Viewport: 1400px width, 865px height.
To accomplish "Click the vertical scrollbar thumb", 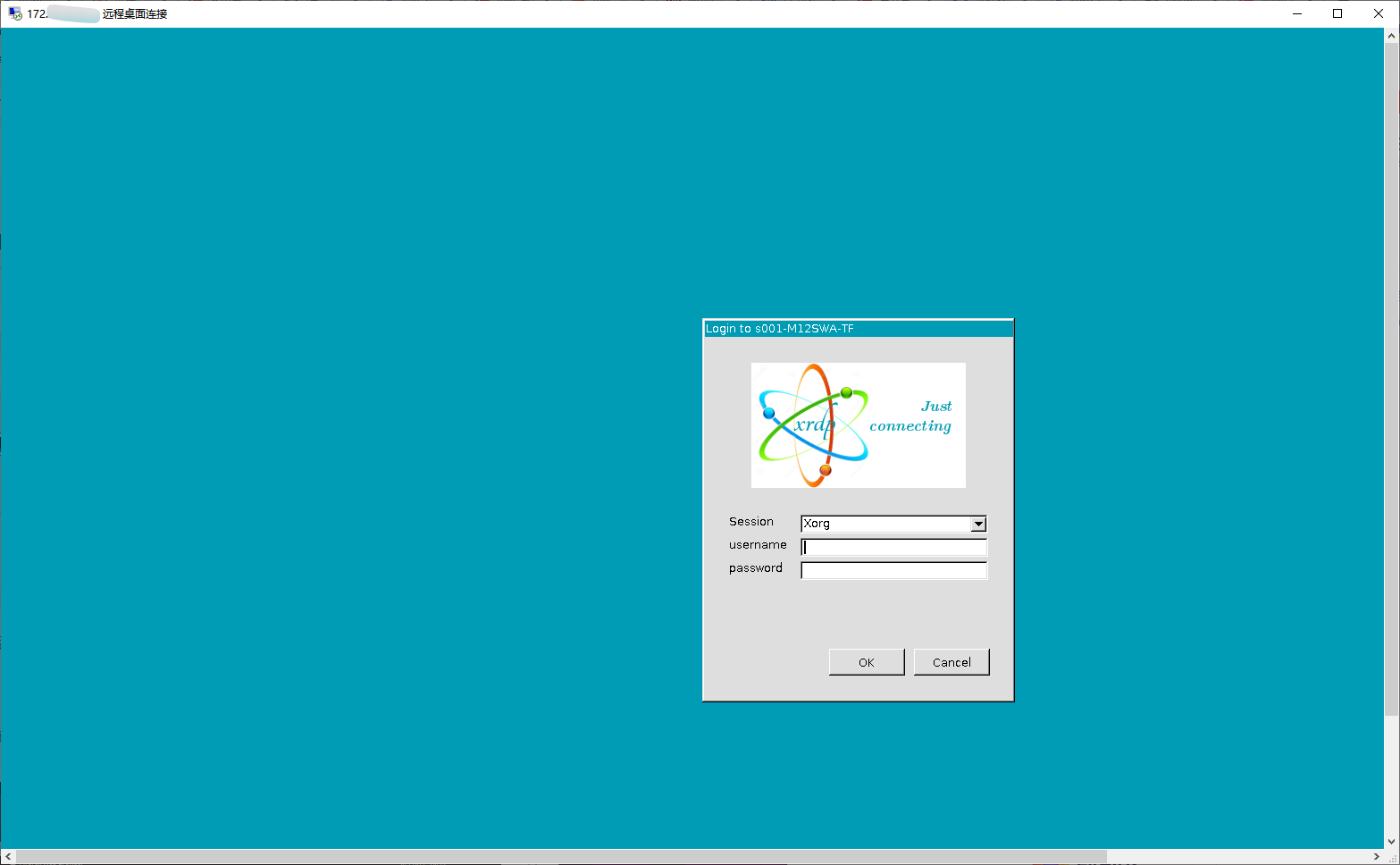I will click(x=1392, y=379).
